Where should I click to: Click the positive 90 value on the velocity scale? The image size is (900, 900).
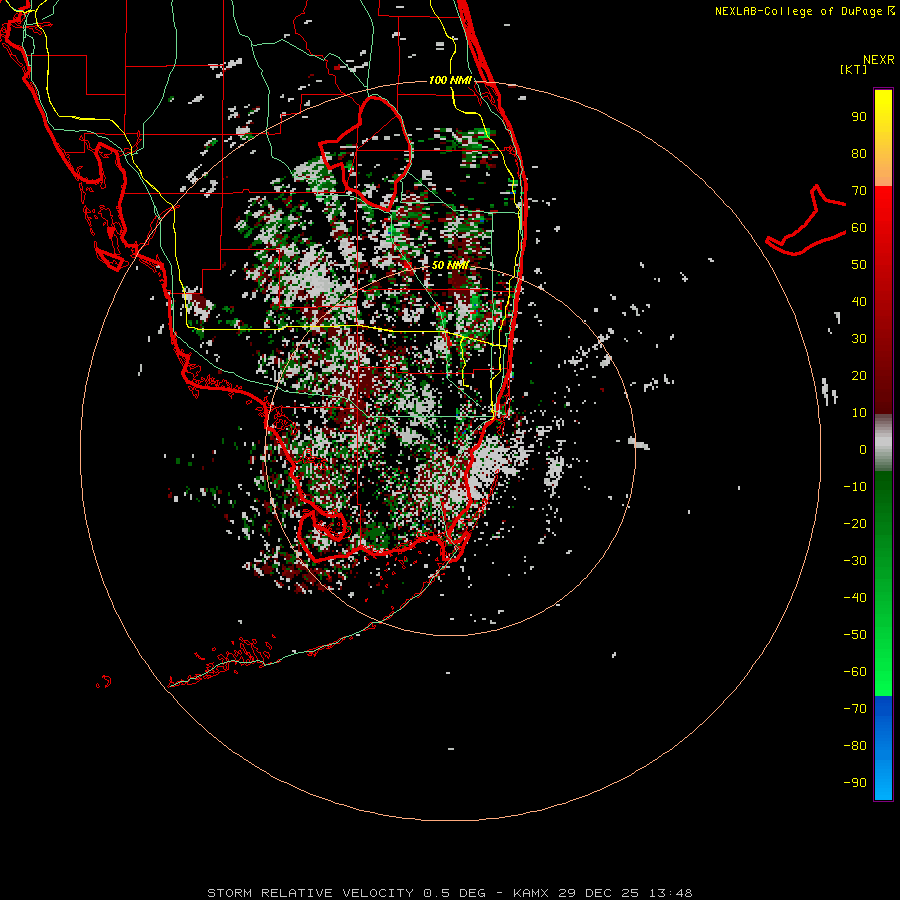tap(859, 117)
